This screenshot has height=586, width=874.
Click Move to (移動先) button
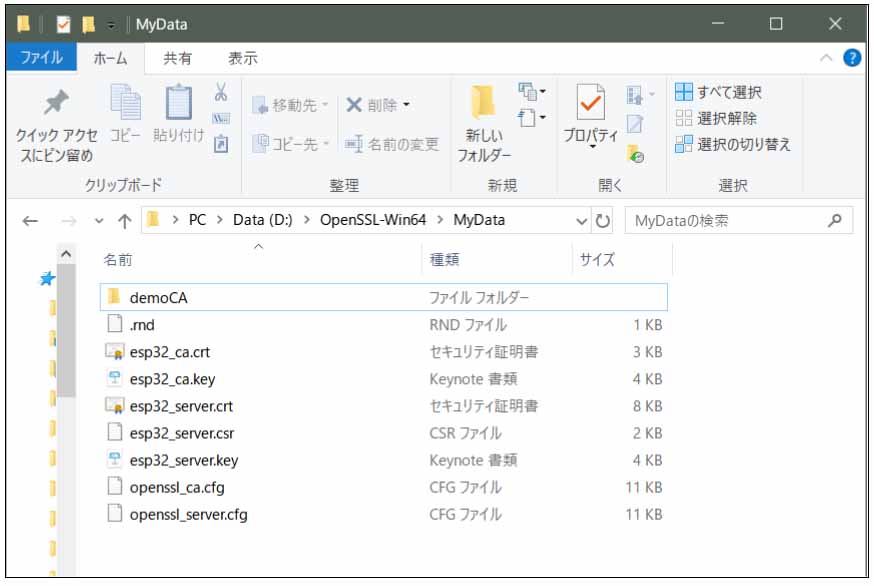[x=290, y=105]
